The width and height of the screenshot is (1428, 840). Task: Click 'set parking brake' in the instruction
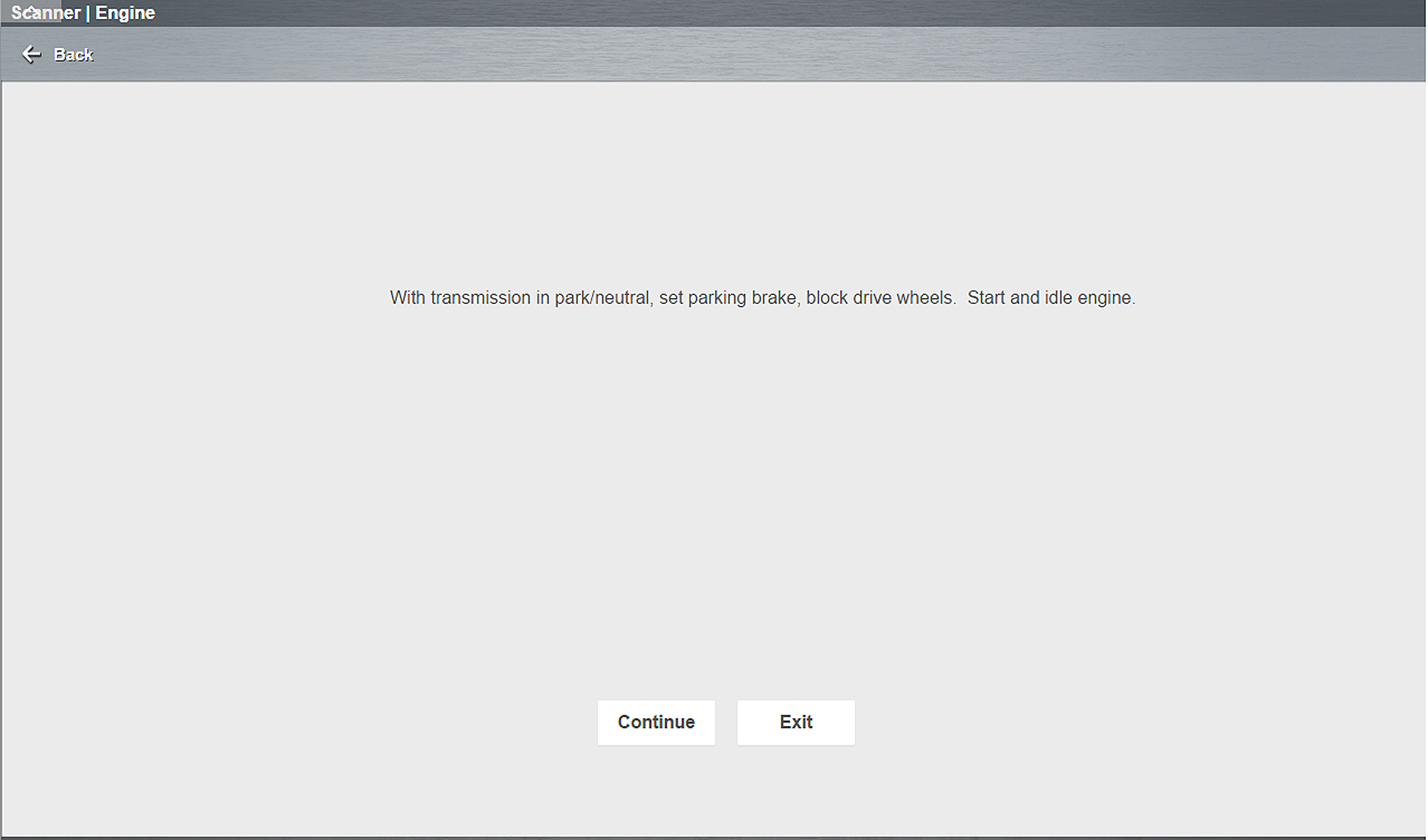point(729,298)
